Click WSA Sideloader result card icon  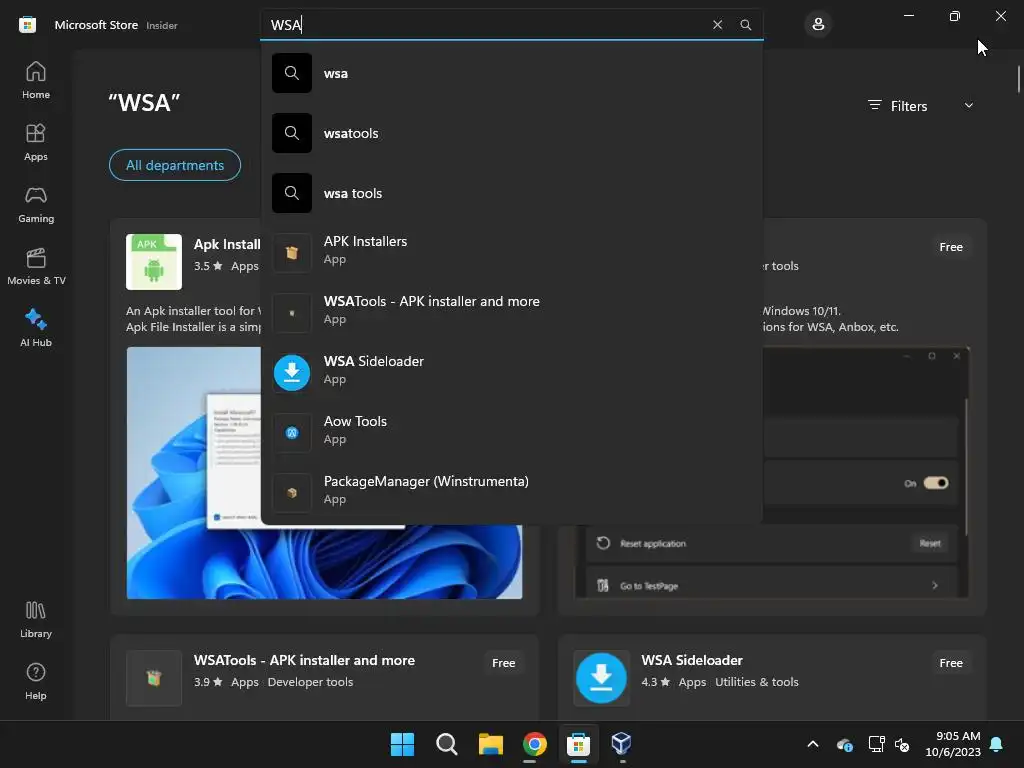point(601,679)
